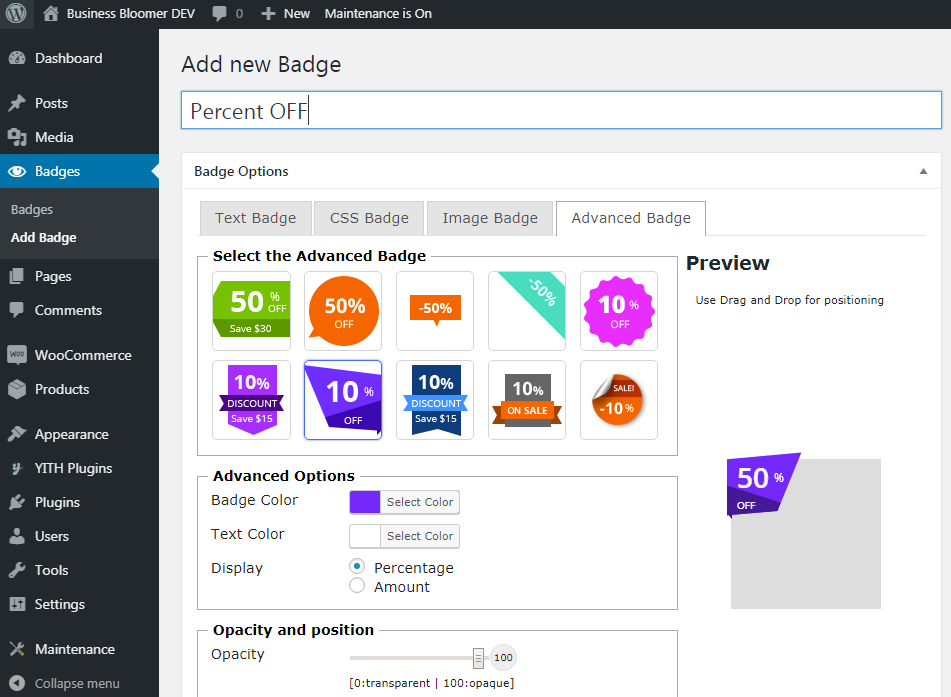Select the gray 10% ON SALE ribbon badge
Screen dimensions: 951x697
pos(527,399)
